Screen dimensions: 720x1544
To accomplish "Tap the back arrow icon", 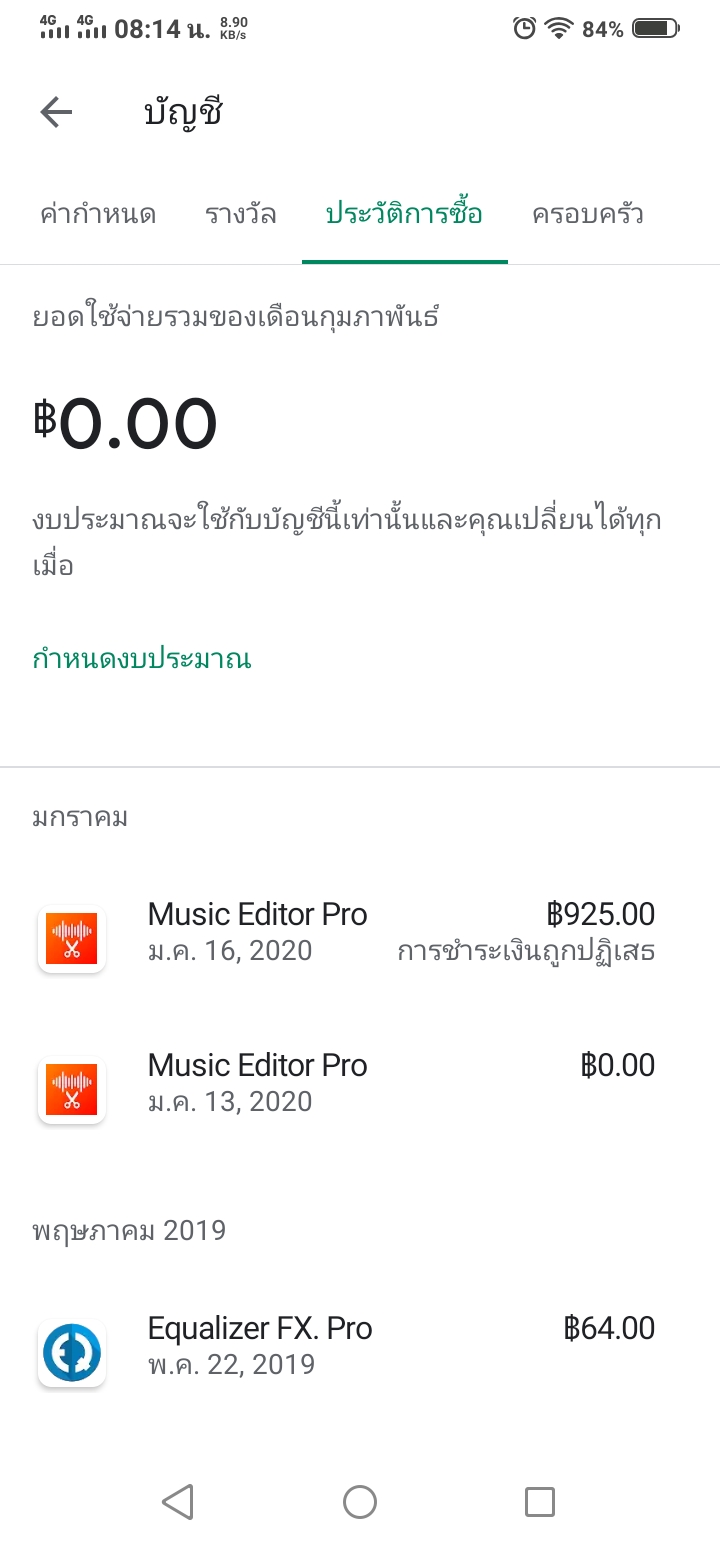I will [56, 113].
